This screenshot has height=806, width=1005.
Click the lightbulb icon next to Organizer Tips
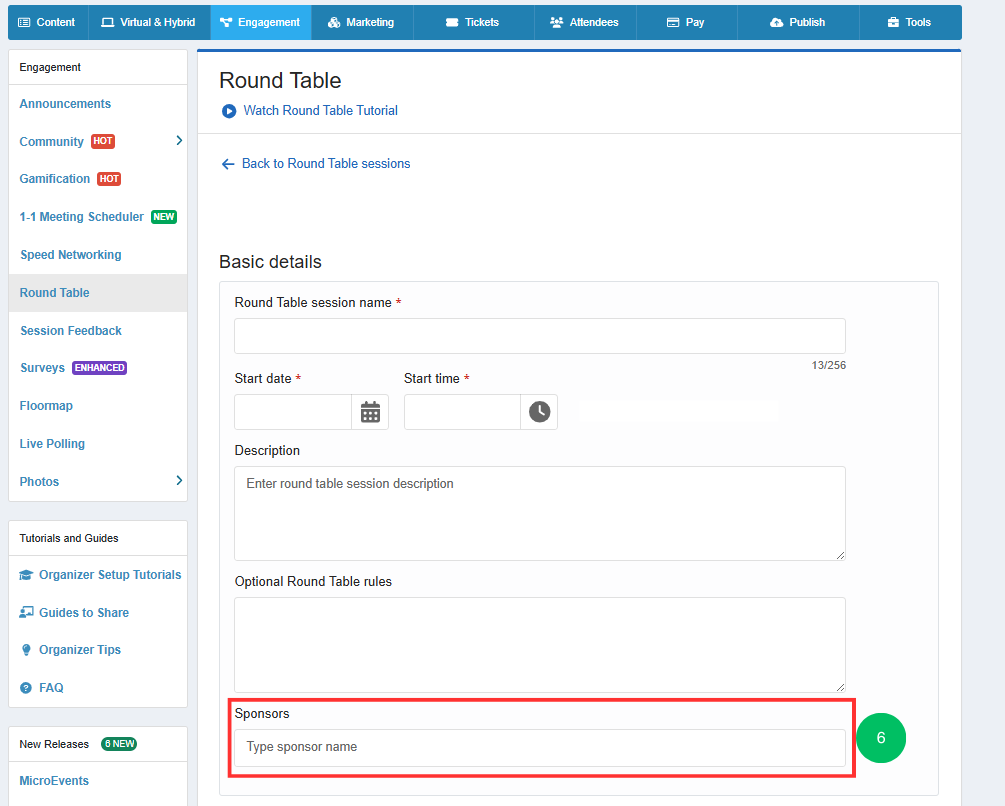point(26,650)
